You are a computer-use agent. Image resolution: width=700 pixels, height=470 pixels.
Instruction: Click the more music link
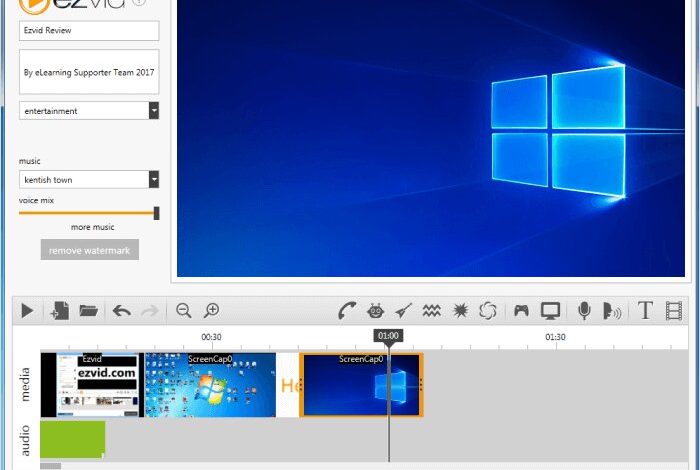click(92, 227)
